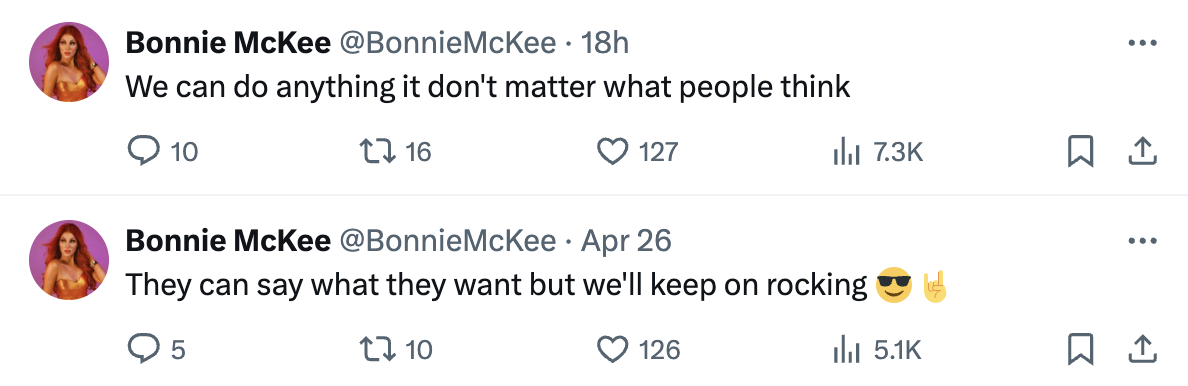
Task: Bookmark the "We can do anything" tweet
Action: 1080,152
